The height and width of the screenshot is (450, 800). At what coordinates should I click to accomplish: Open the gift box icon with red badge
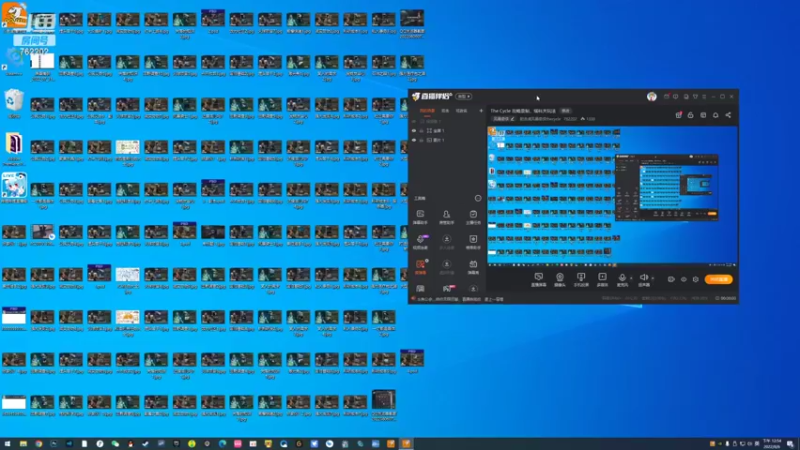[679, 115]
